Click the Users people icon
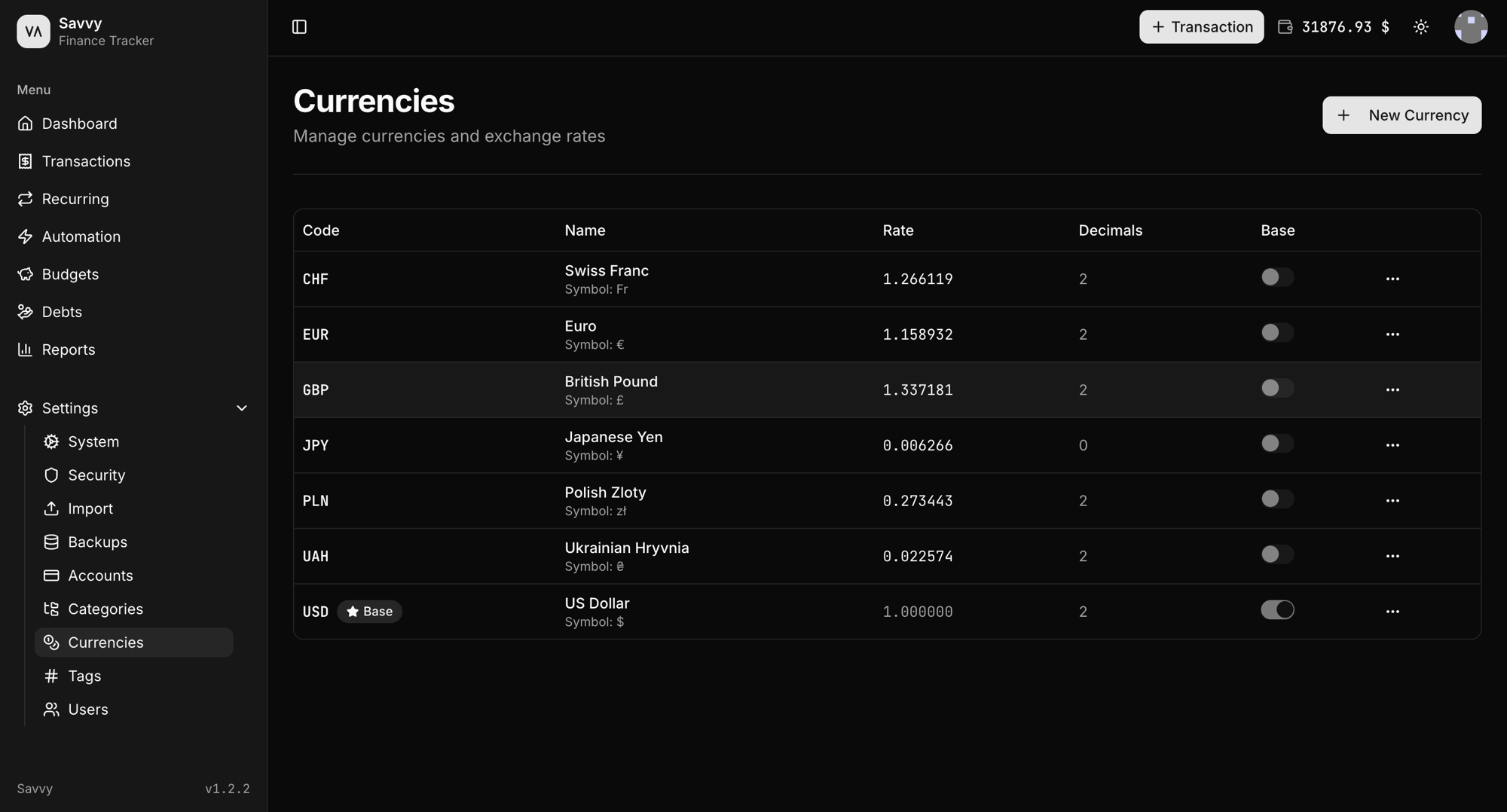1507x812 pixels. click(51, 710)
